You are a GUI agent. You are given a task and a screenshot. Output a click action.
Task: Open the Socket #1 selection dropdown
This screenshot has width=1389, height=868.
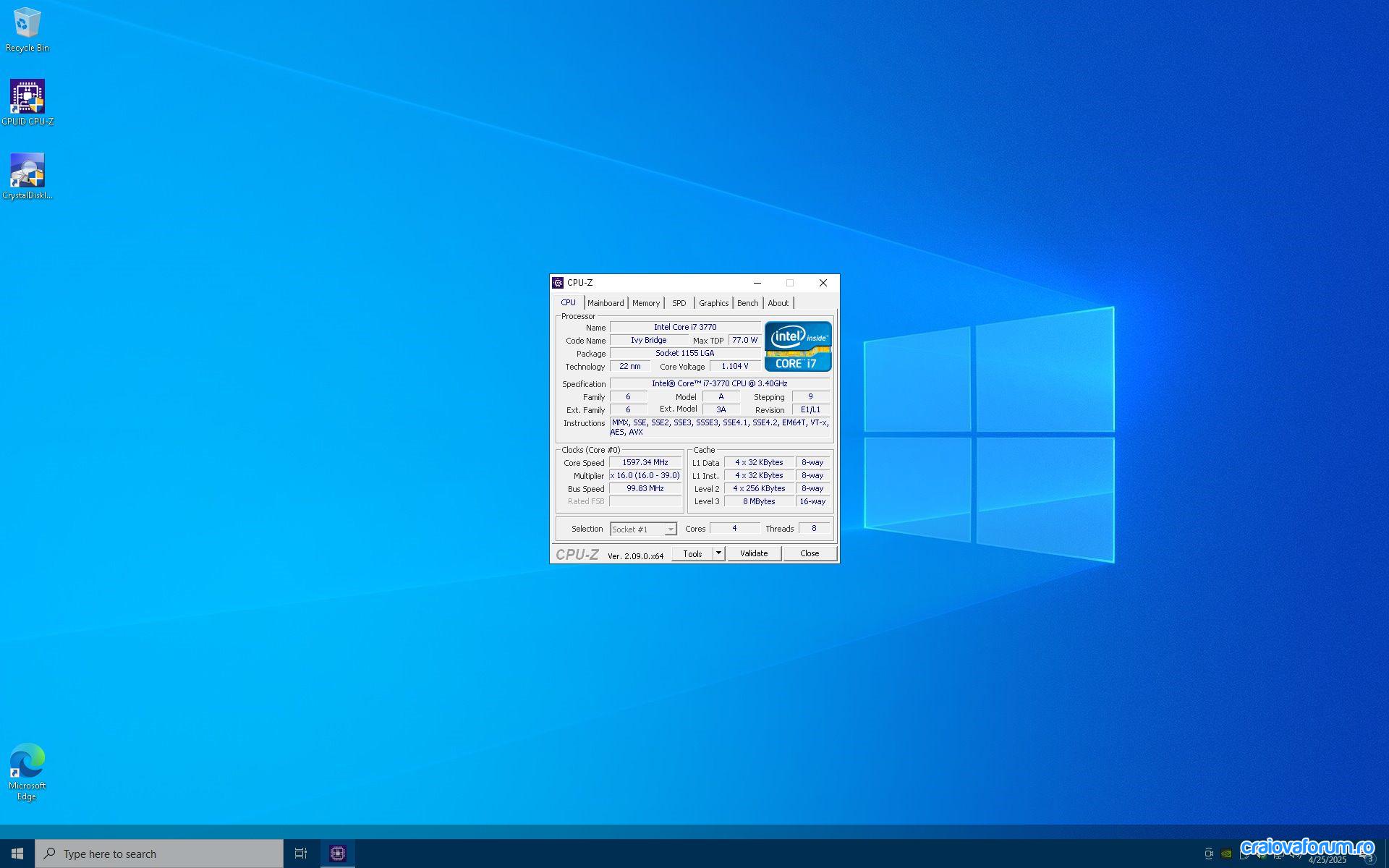[643, 529]
